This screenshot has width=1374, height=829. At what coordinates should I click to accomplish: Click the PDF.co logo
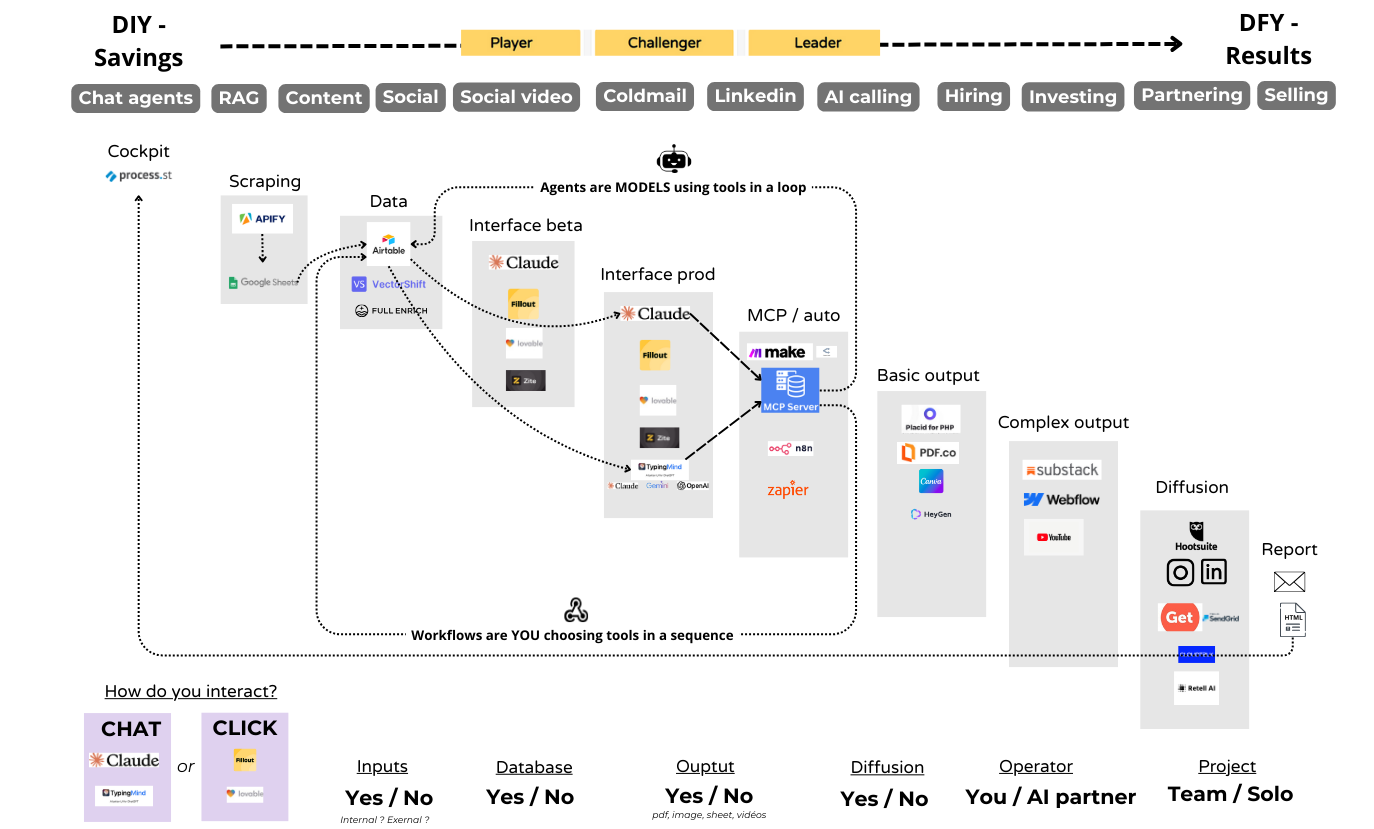tap(928, 453)
